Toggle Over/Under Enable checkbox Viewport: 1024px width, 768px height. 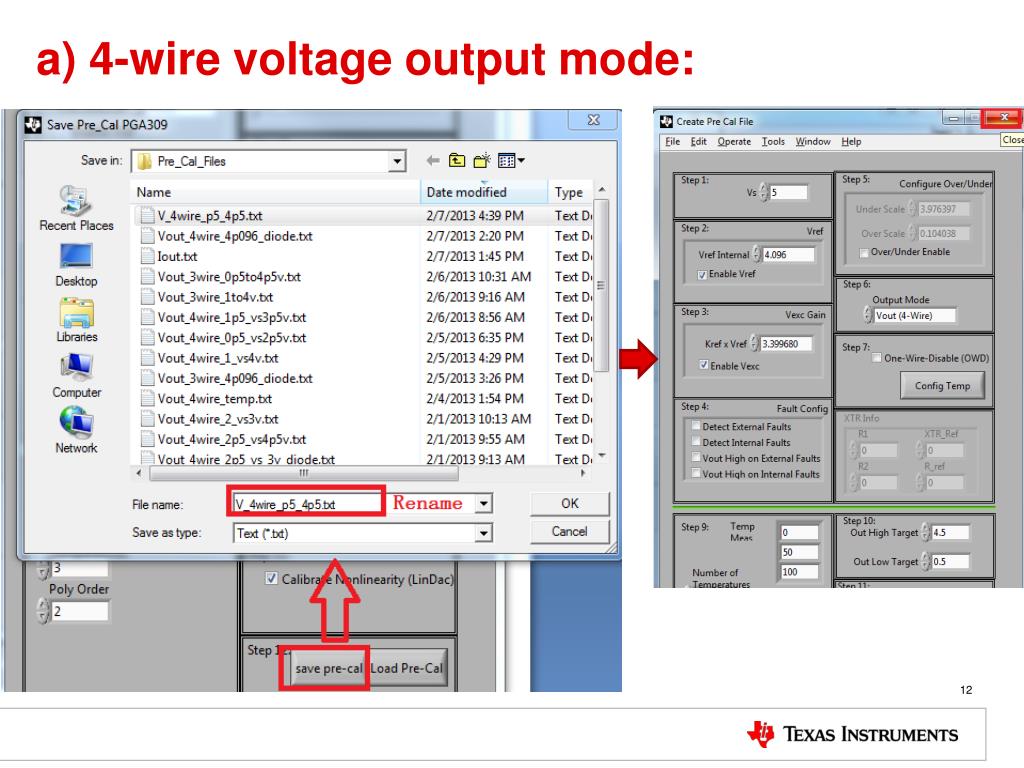864,253
